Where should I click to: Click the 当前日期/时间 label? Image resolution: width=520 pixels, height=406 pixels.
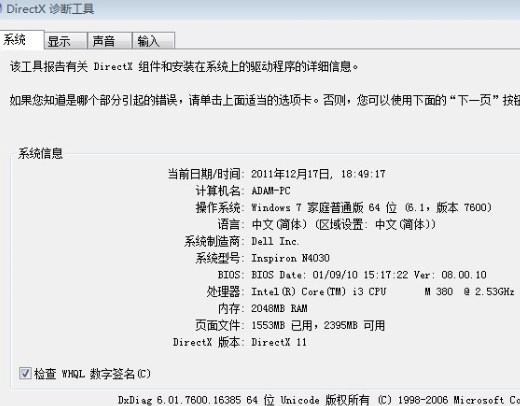pyautogui.click(x=206, y=174)
